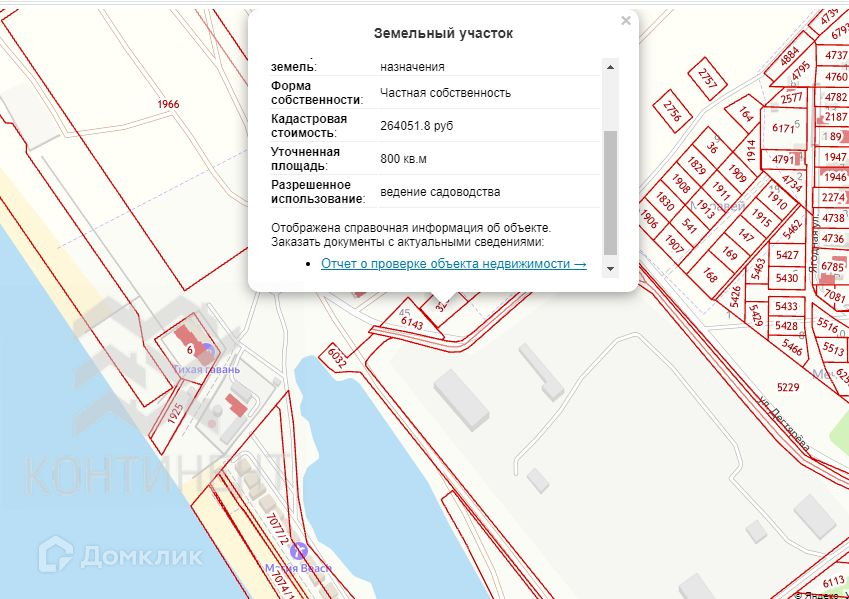
Task: Select parcel 5466 on the map
Action: 792,347
